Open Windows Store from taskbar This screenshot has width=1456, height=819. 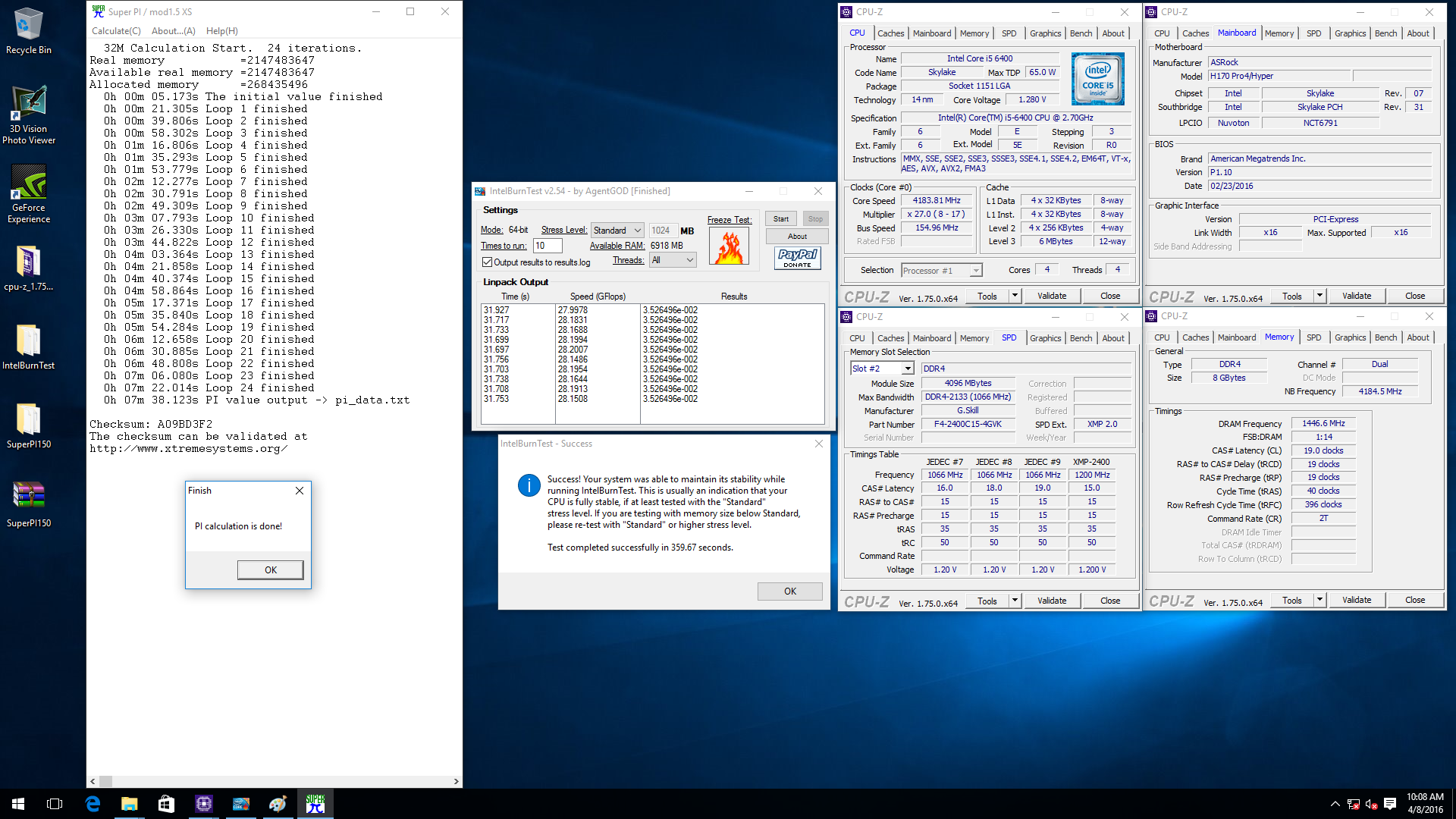click(166, 804)
